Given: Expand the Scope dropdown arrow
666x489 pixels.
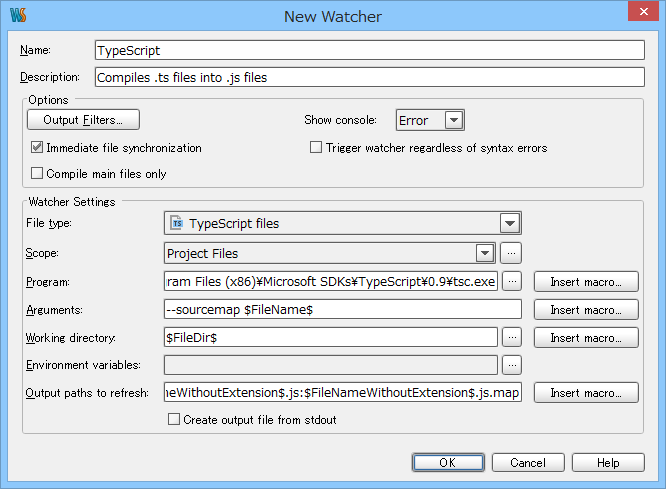Looking at the screenshot, I should pyautogui.click(x=485, y=253).
